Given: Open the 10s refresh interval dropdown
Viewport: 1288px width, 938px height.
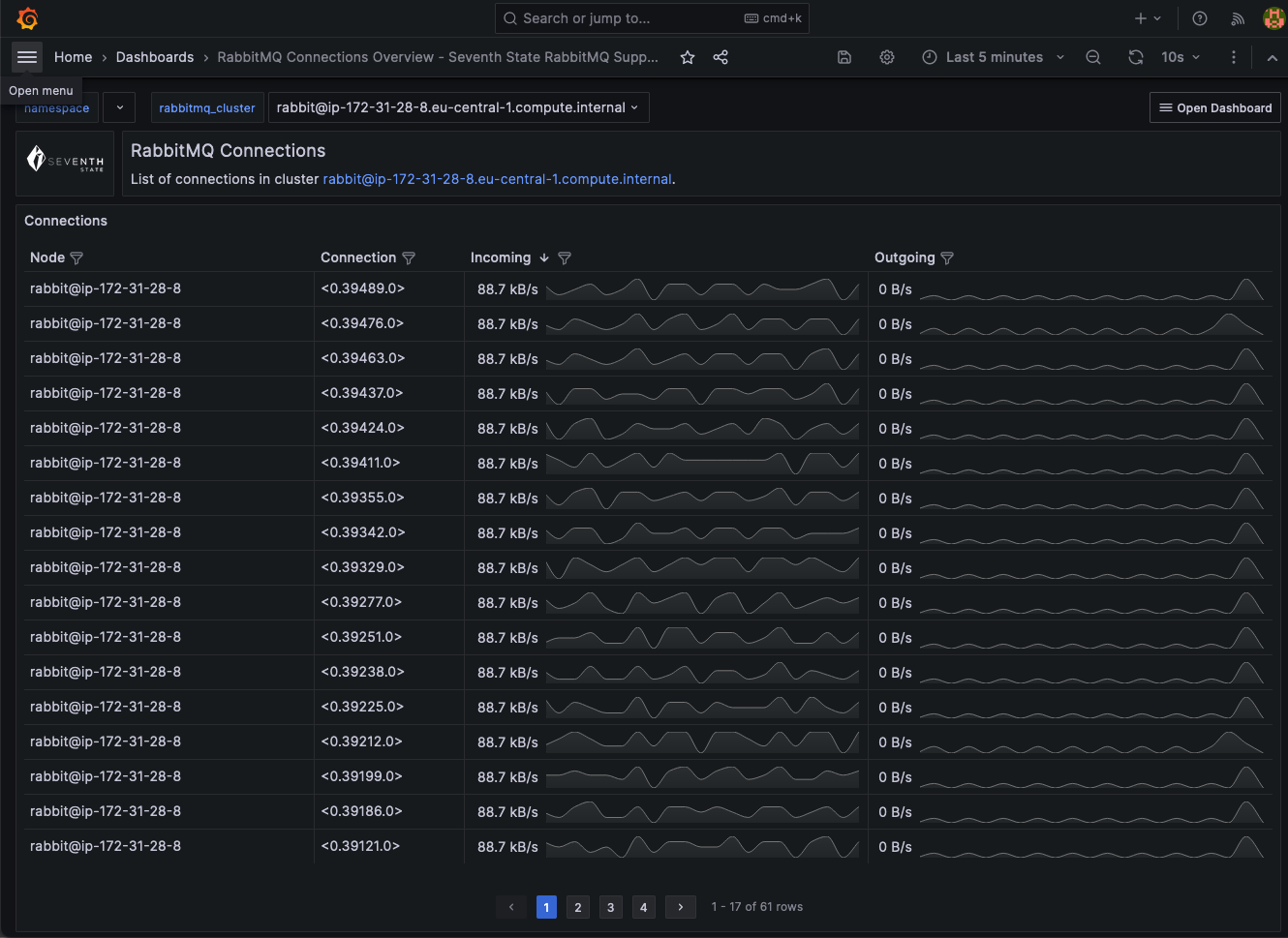Looking at the screenshot, I should coord(1181,57).
